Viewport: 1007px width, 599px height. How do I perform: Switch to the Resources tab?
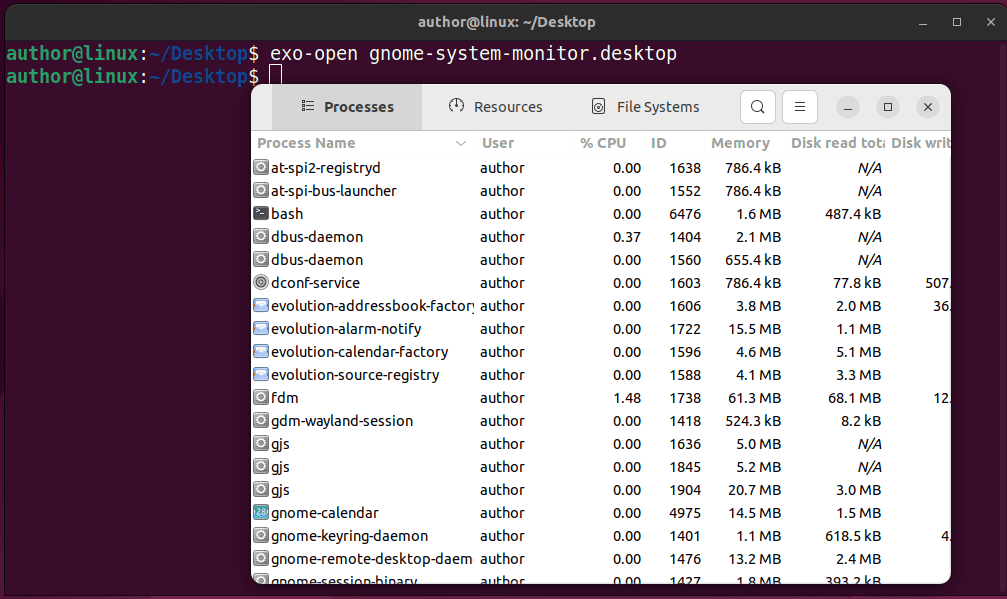click(495, 106)
